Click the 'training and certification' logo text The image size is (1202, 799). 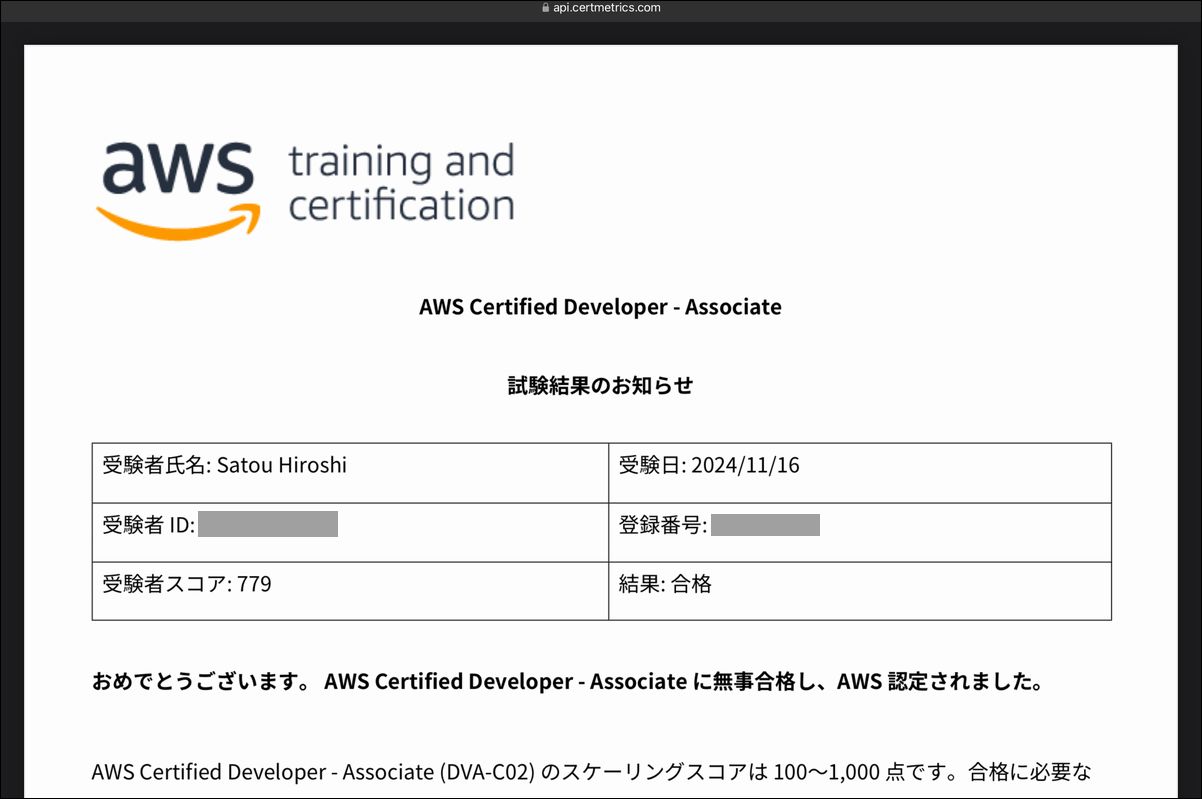click(401, 182)
